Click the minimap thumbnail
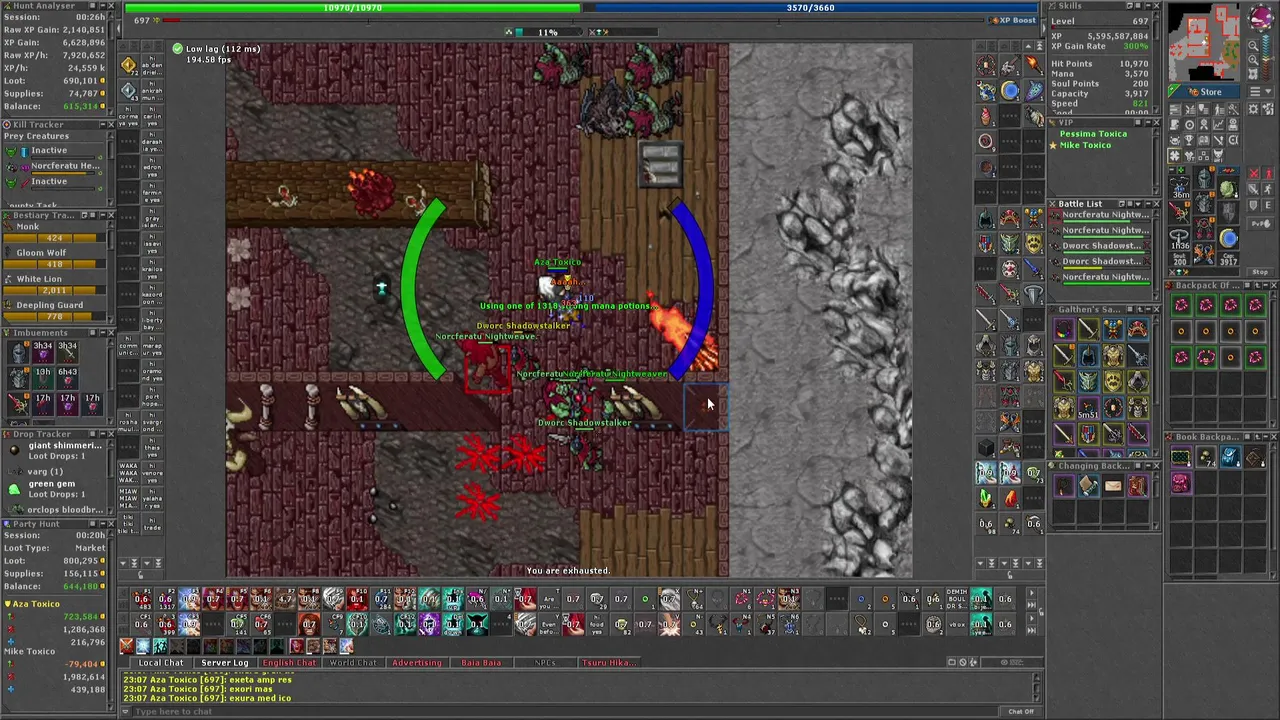The image size is (1280, 720). [1204, 42]
